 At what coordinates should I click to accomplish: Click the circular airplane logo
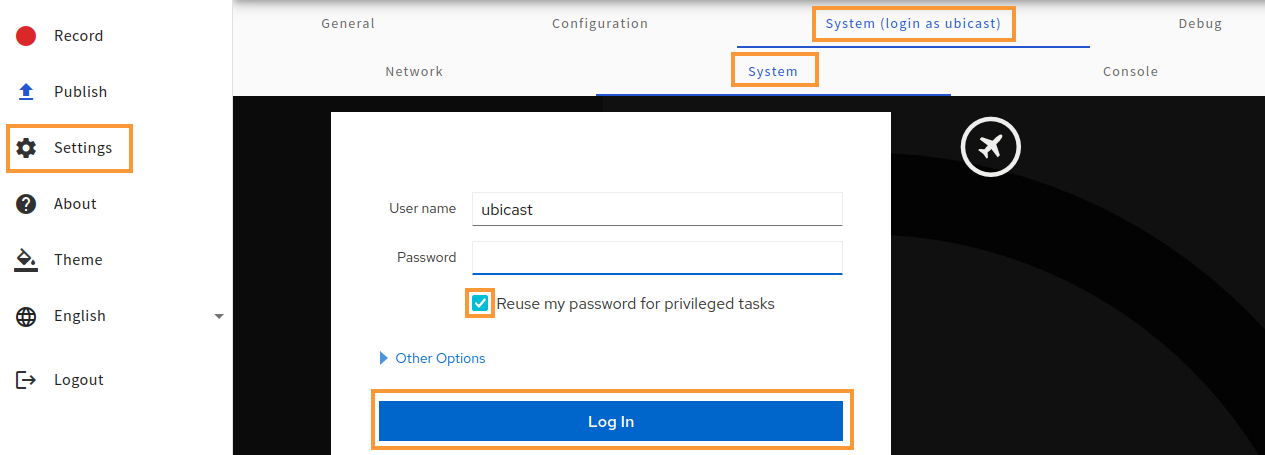coord(990,148)
